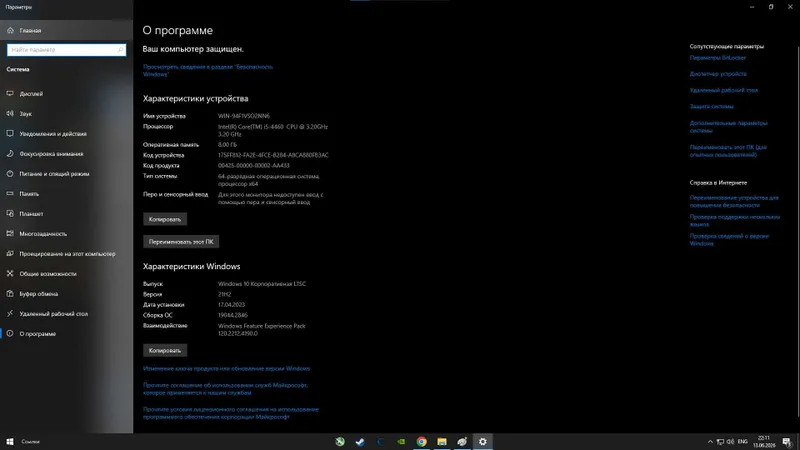This screenshot has width=800, height=450.
Task: Open the network tray icon
Action: pos(720,442)
